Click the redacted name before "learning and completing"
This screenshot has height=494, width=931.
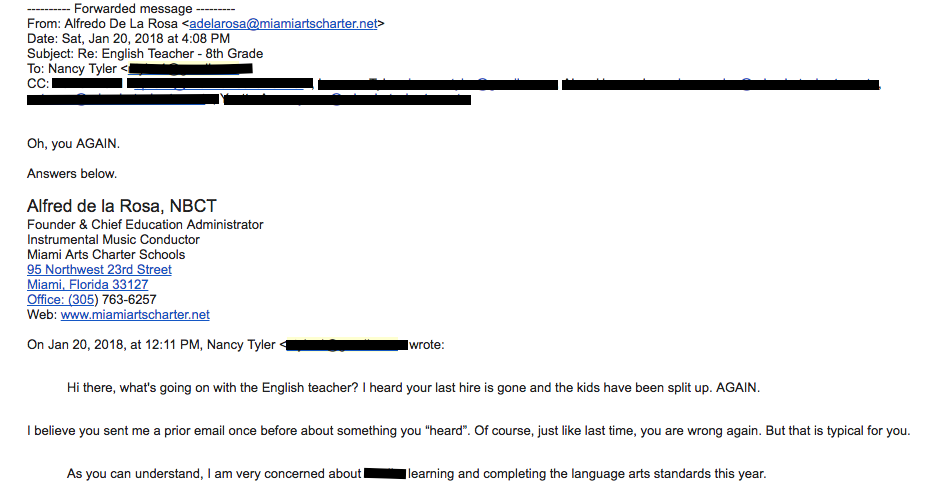coord(384,474)
